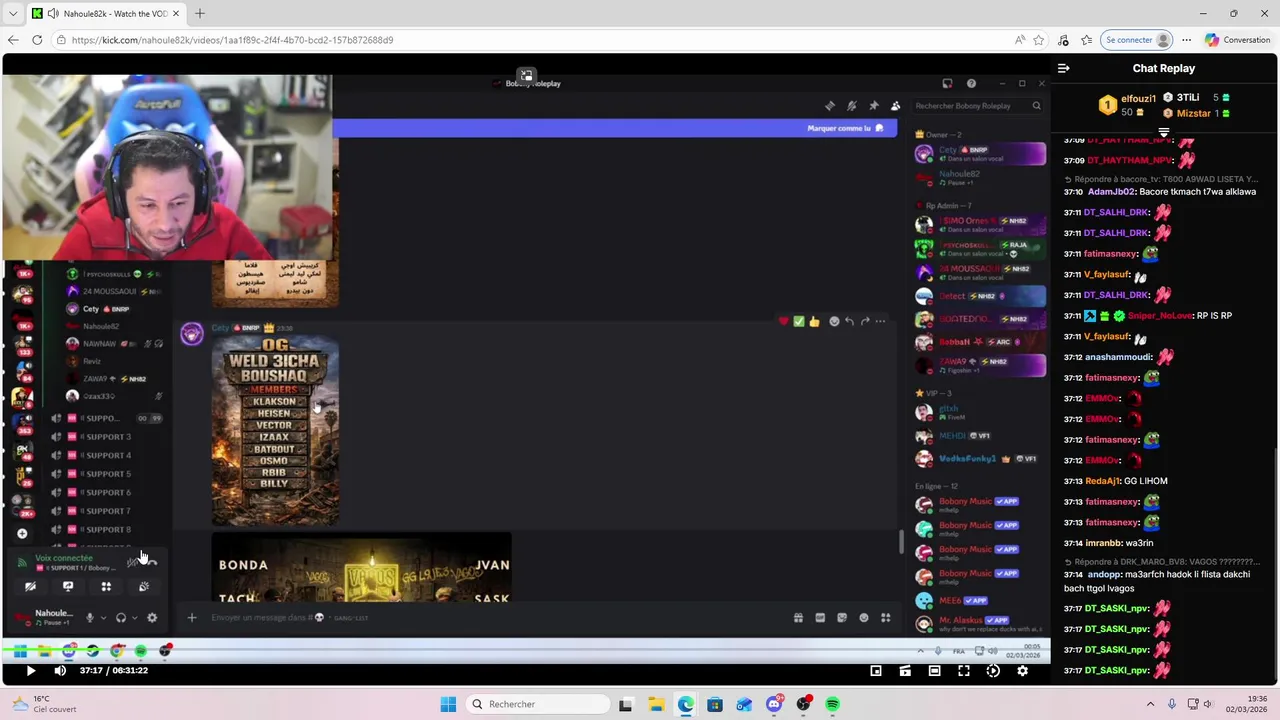Add a reaction to Cety's message
The image size is (1280, 720).
(x=834, y=321)
